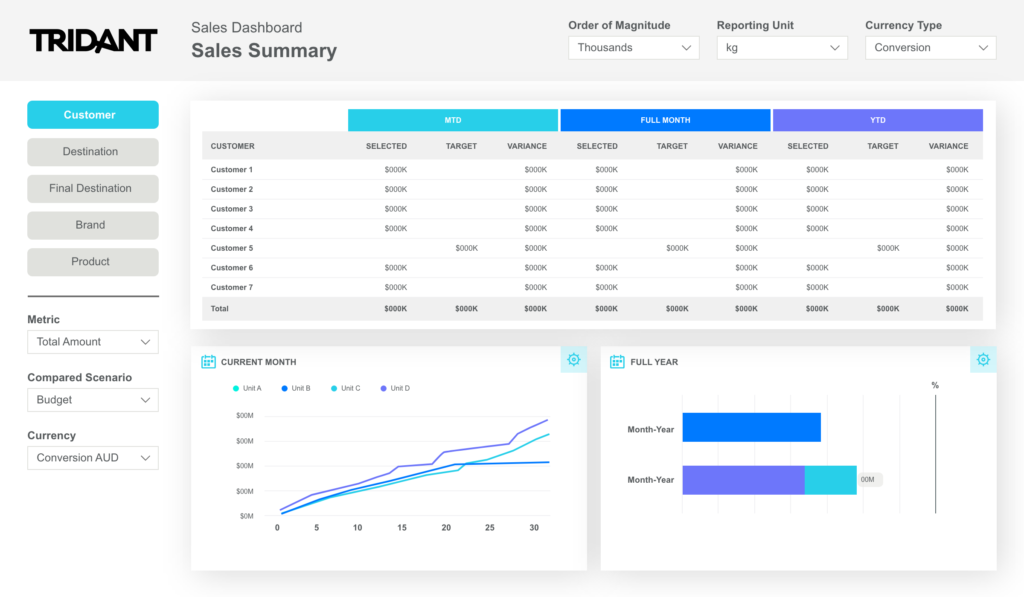Expand the Order of Magnitude dropdown
1024x597 pixels.
pos(633,48)
